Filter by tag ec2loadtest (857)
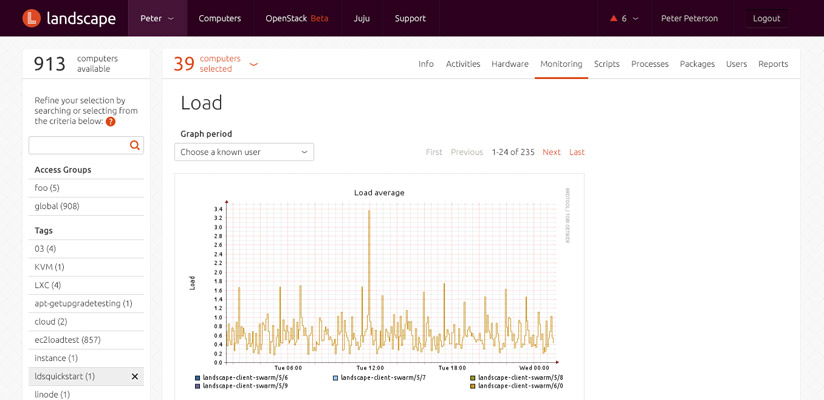Viewport: 824px width, 400px height. tap(86, 340)
